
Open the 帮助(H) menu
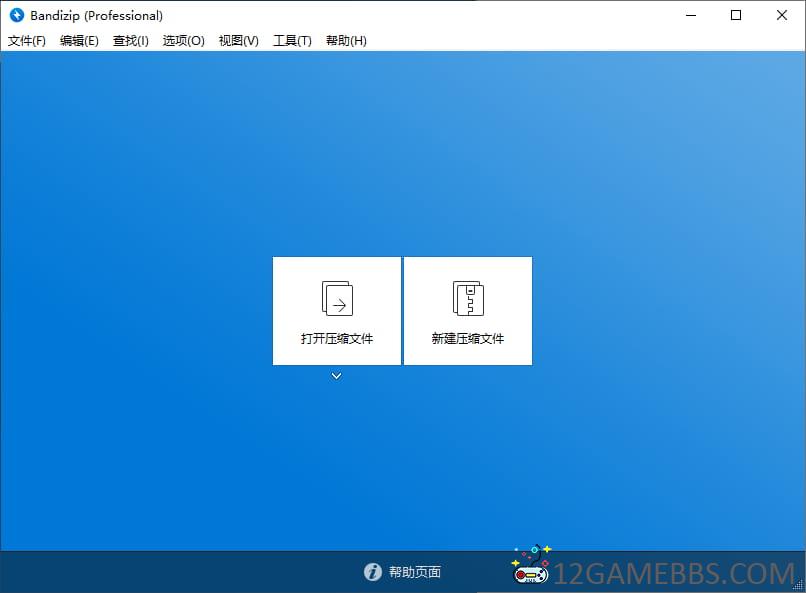tap(346, 41)
